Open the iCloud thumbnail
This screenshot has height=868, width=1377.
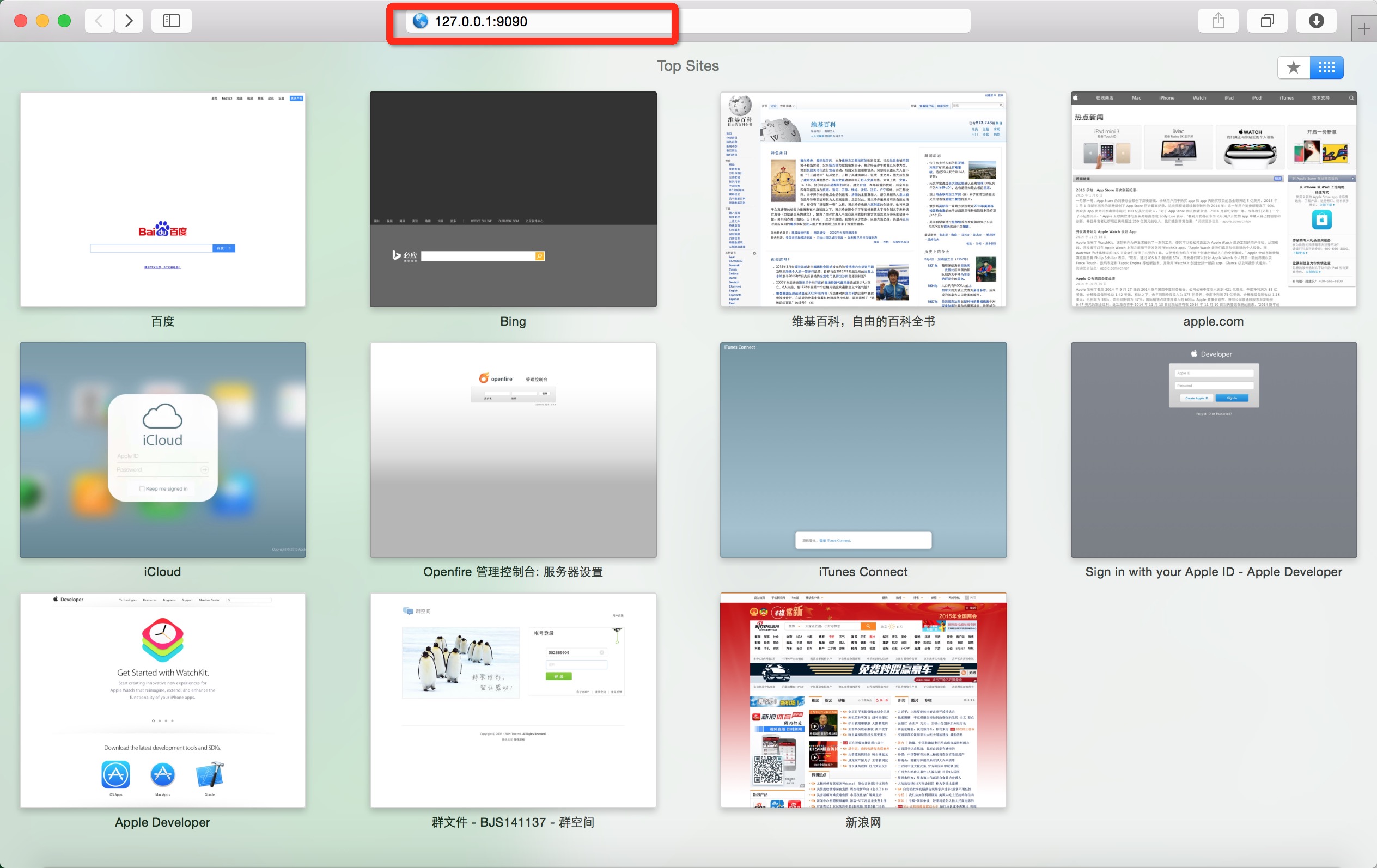(162, 449)
